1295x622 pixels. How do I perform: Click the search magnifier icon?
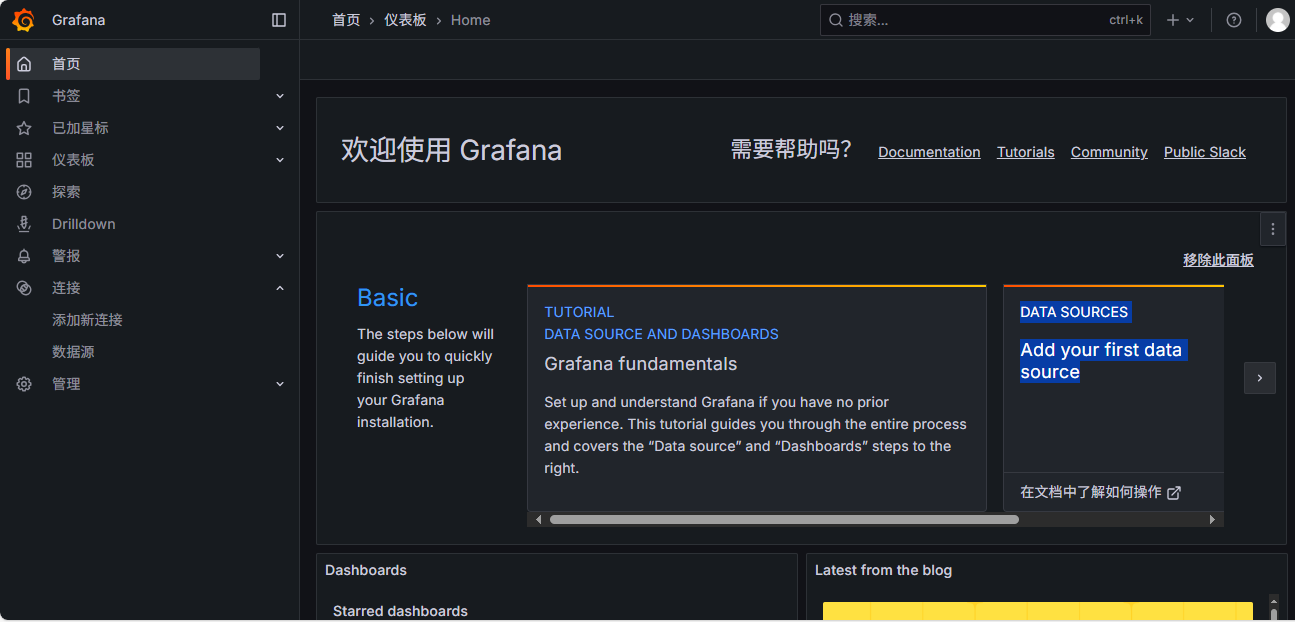click(836, 20)
